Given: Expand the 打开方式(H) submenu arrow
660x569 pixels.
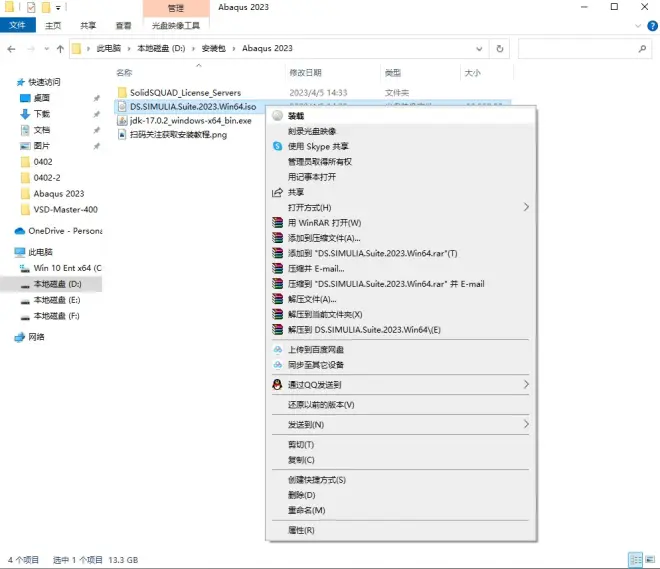Looking at the screenshot, I should tap(526, 207).
